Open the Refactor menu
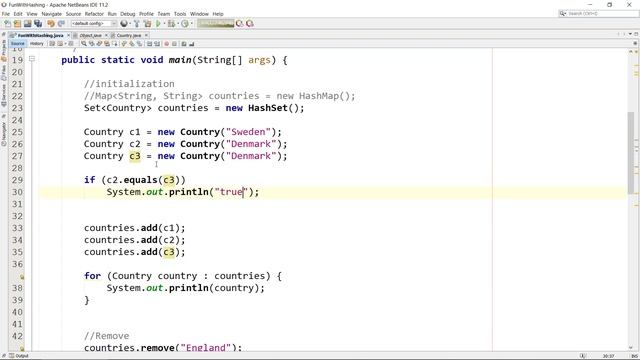This screenshot has width=640, height=360. (x=94, y=14)
